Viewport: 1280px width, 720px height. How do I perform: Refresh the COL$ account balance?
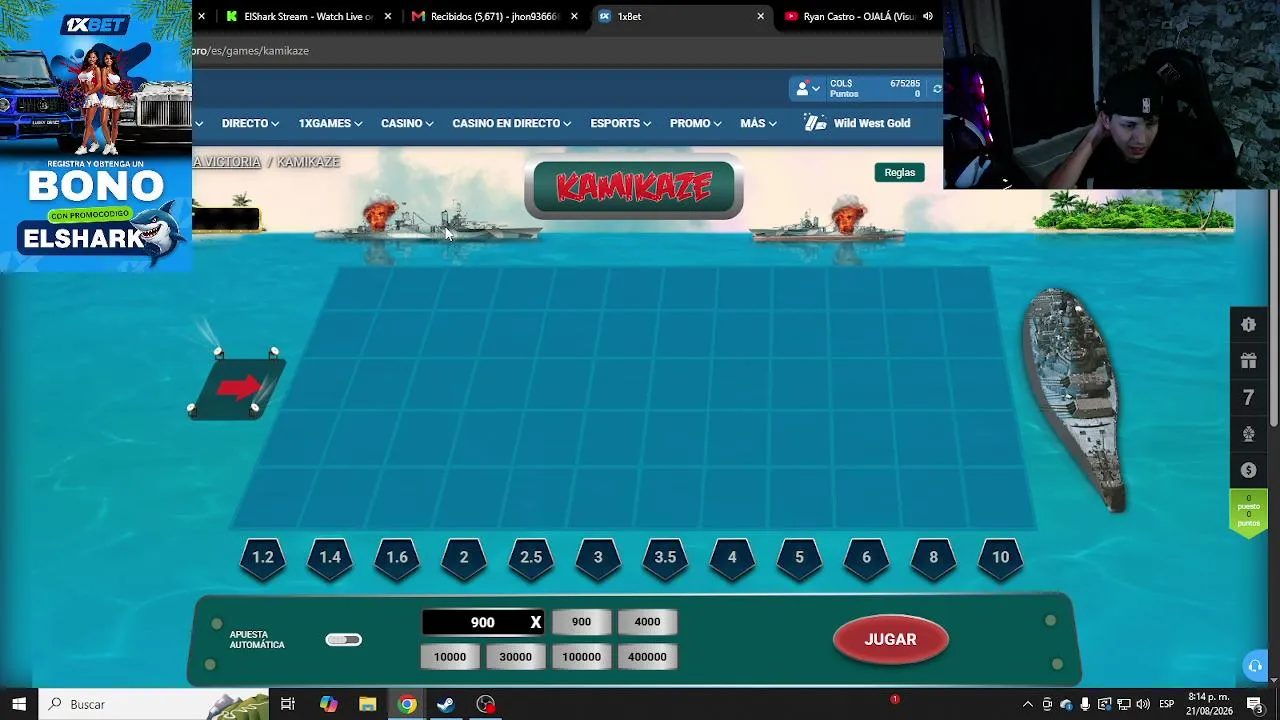pos(936,89)
